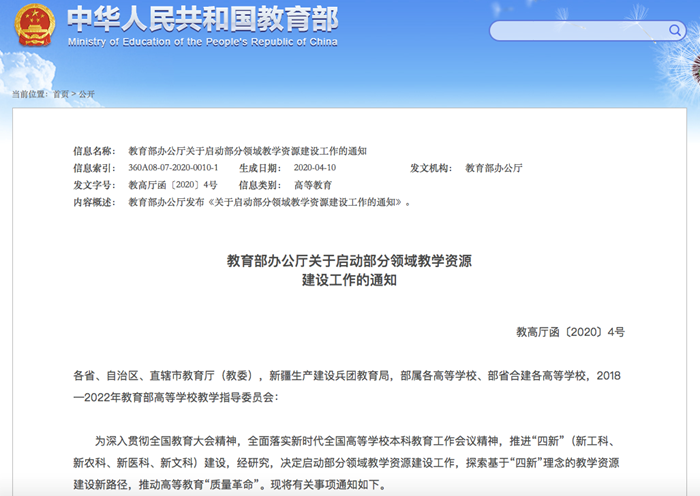Click the search magnifier icon
700x496 pixels.
(x=675, y=30)
